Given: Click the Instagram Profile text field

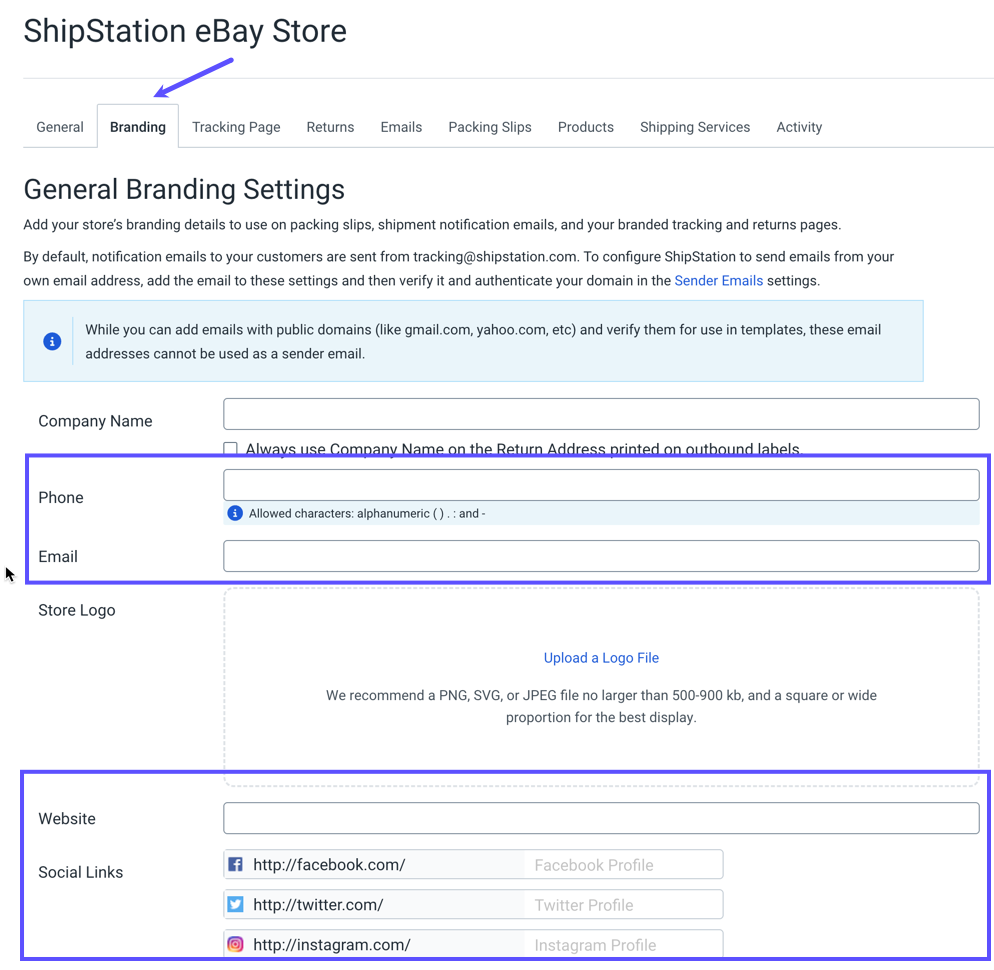Looking at the screenshot, I should 622,944.
